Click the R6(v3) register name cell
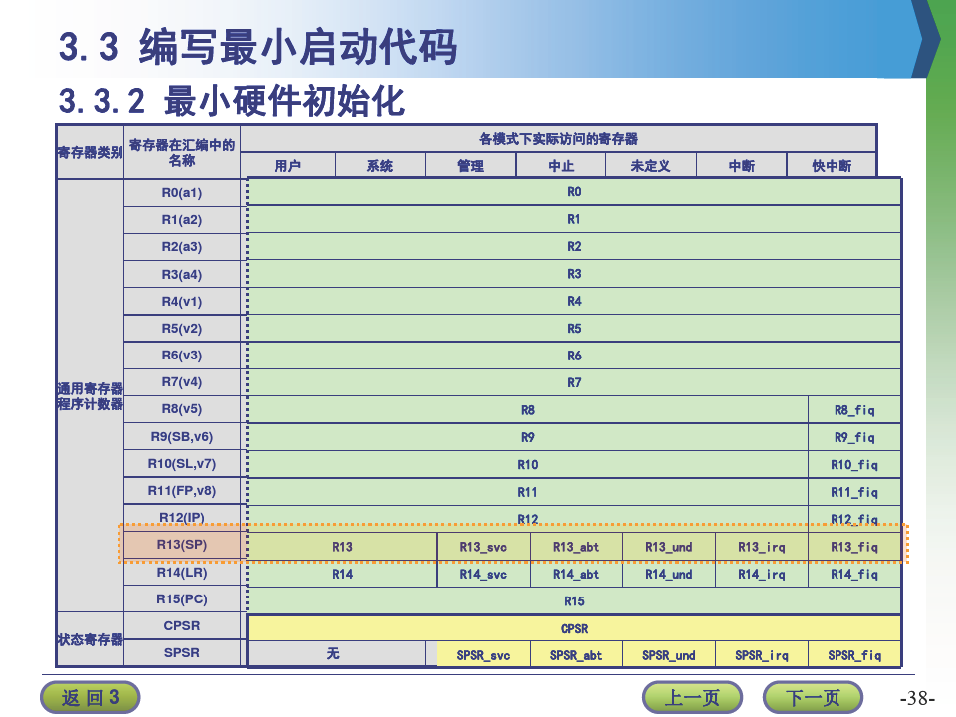The image size is (956, 717). 182,355
